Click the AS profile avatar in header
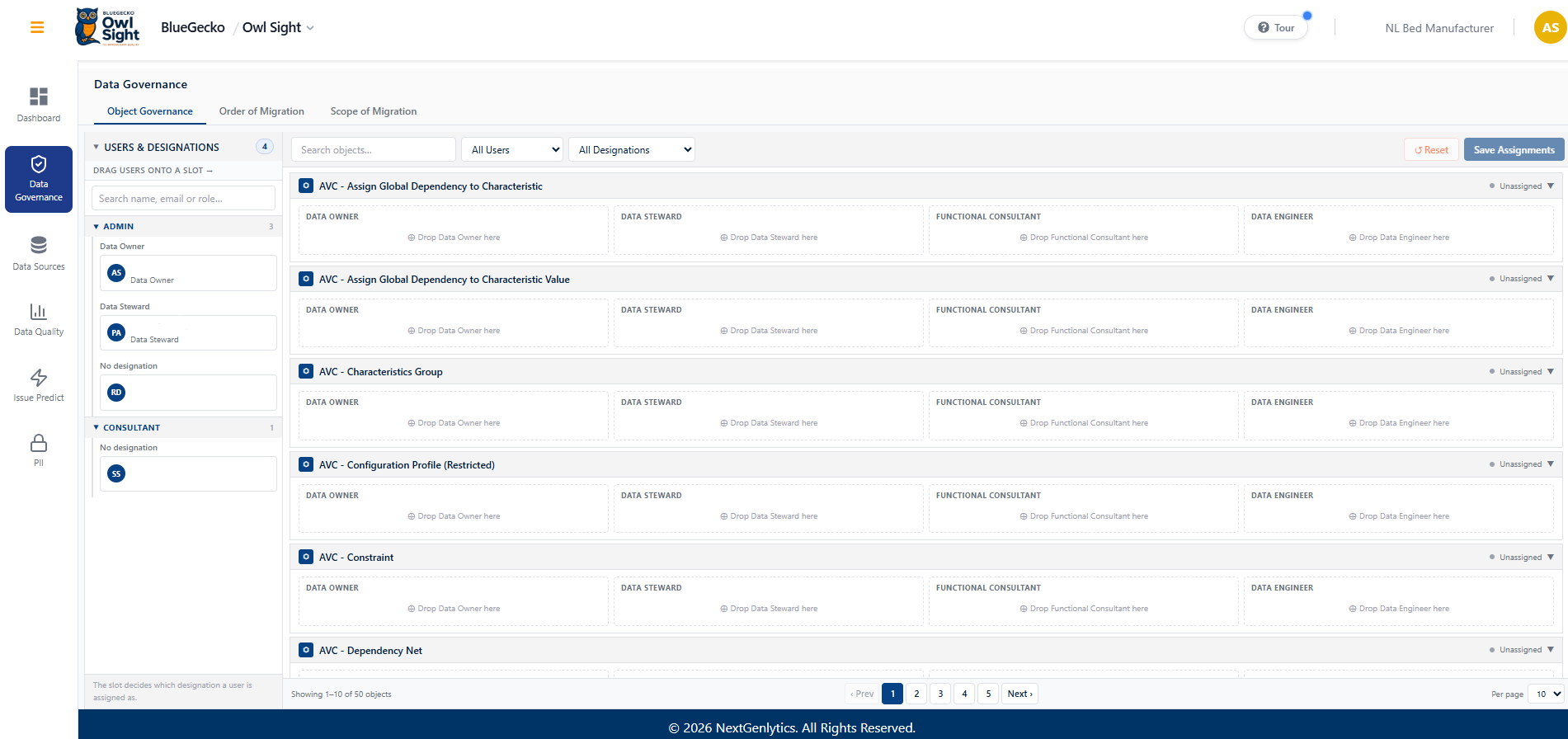This screenshot has width=1568, height=739. [x=1550, y=27]
